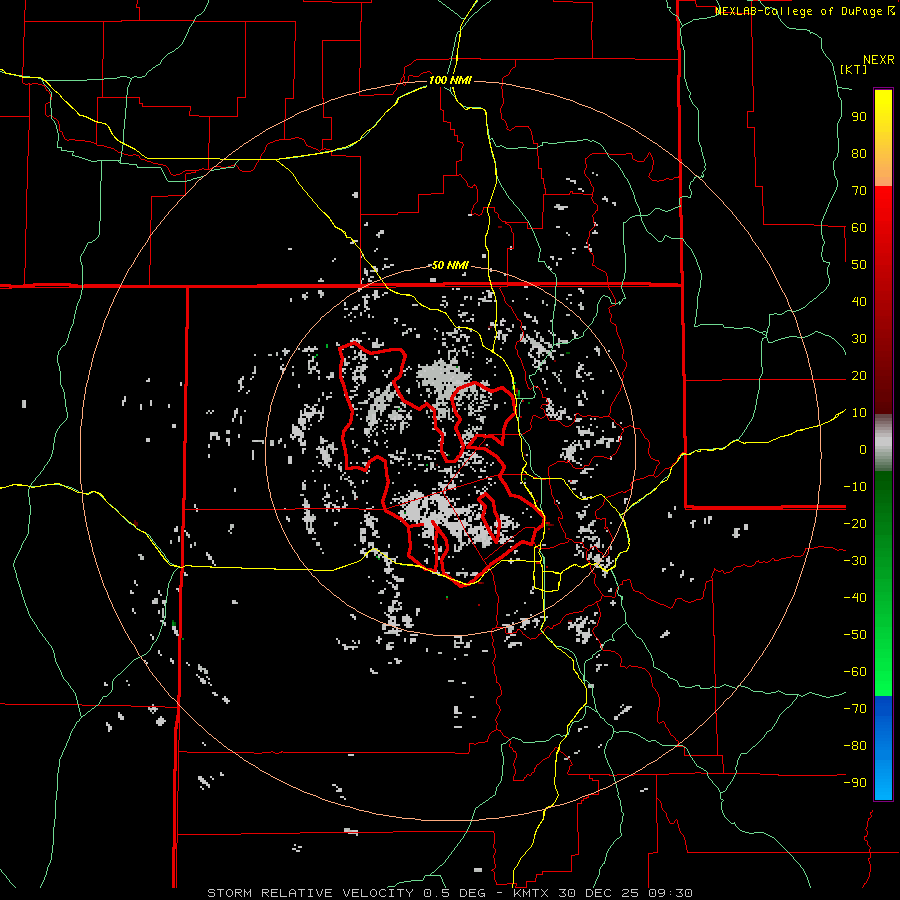Screen dimensions: 900x900
Task: Click the -90 label on the velocity scale
Action: 853,782
